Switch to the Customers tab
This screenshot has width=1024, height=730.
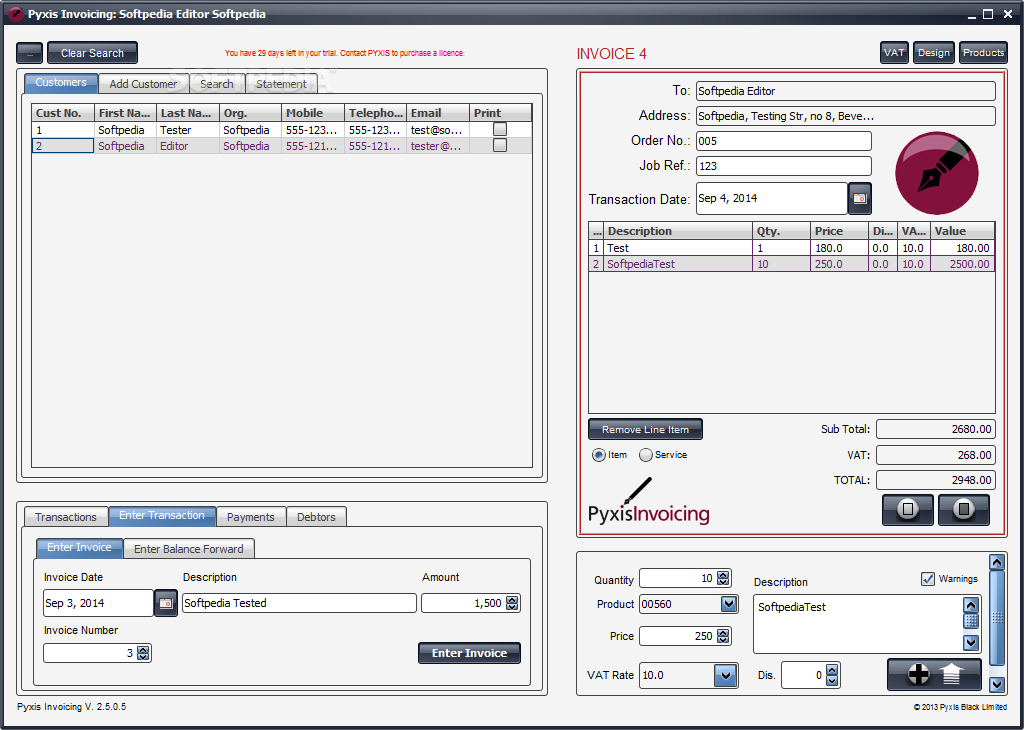tap(61, 82)
